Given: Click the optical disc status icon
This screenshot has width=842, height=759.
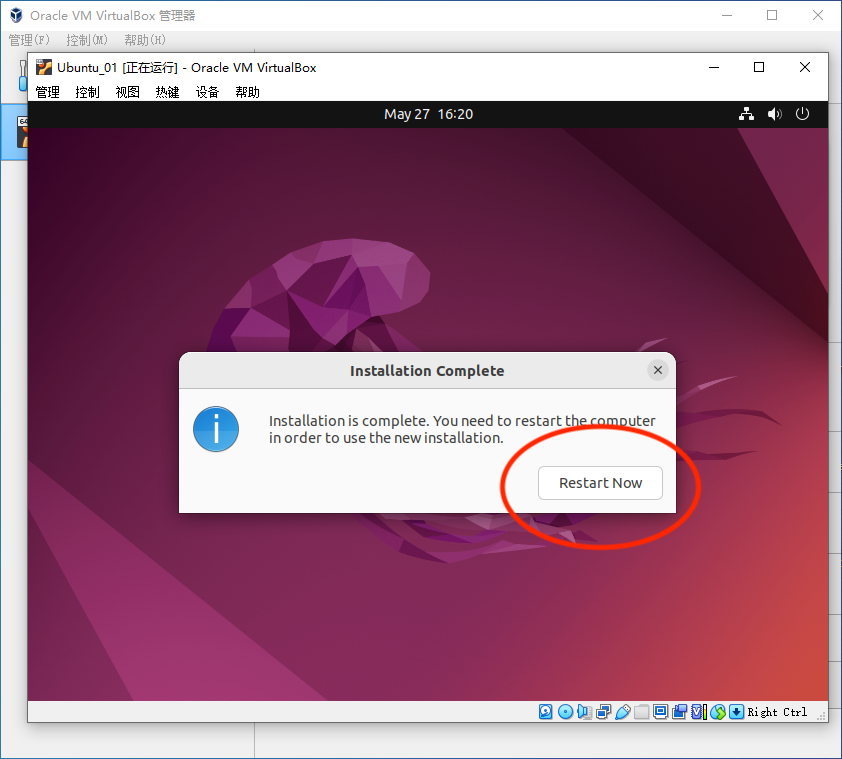Looking at the screenshot, I should [x=565, y=712].
